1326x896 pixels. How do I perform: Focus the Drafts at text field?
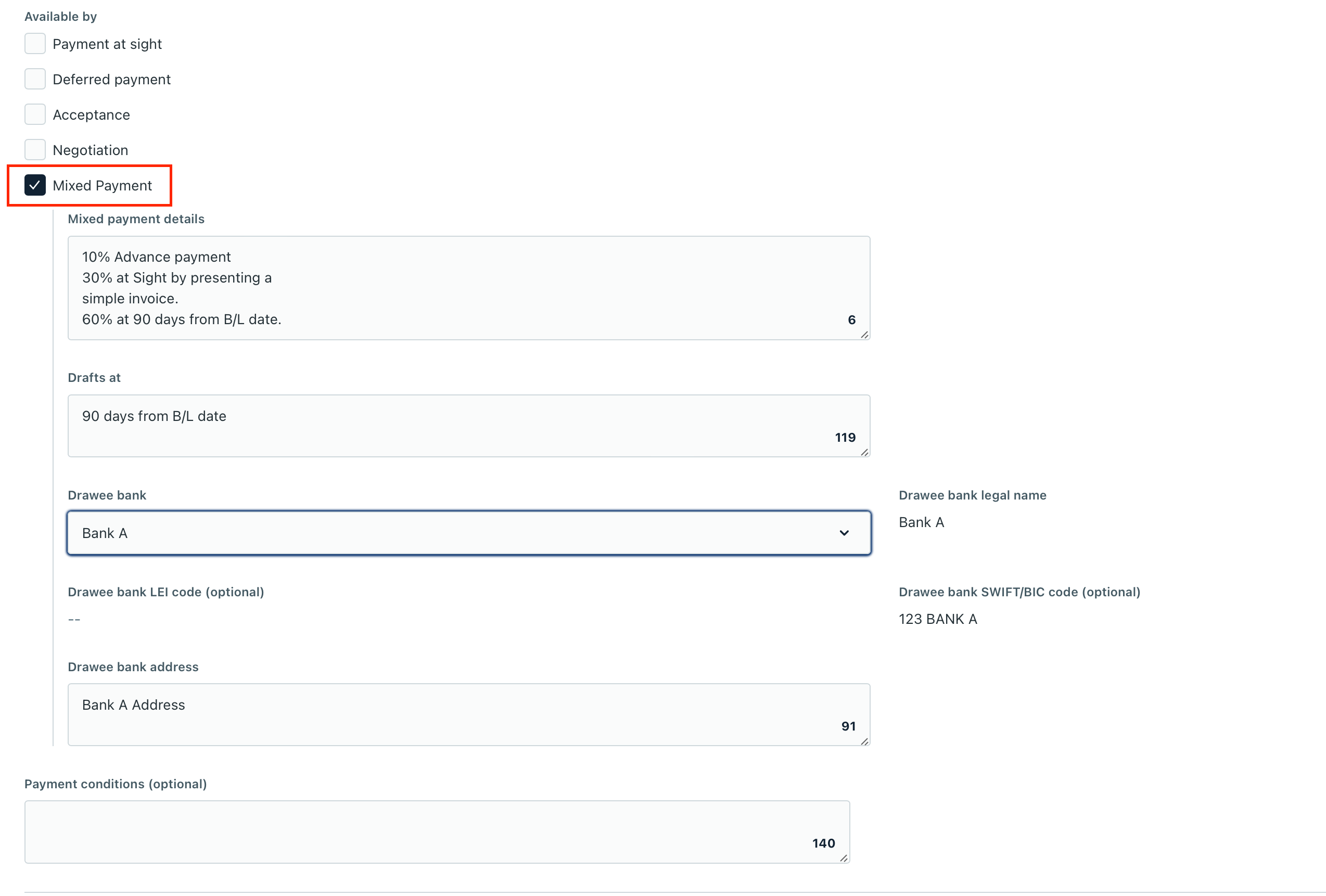468,426
